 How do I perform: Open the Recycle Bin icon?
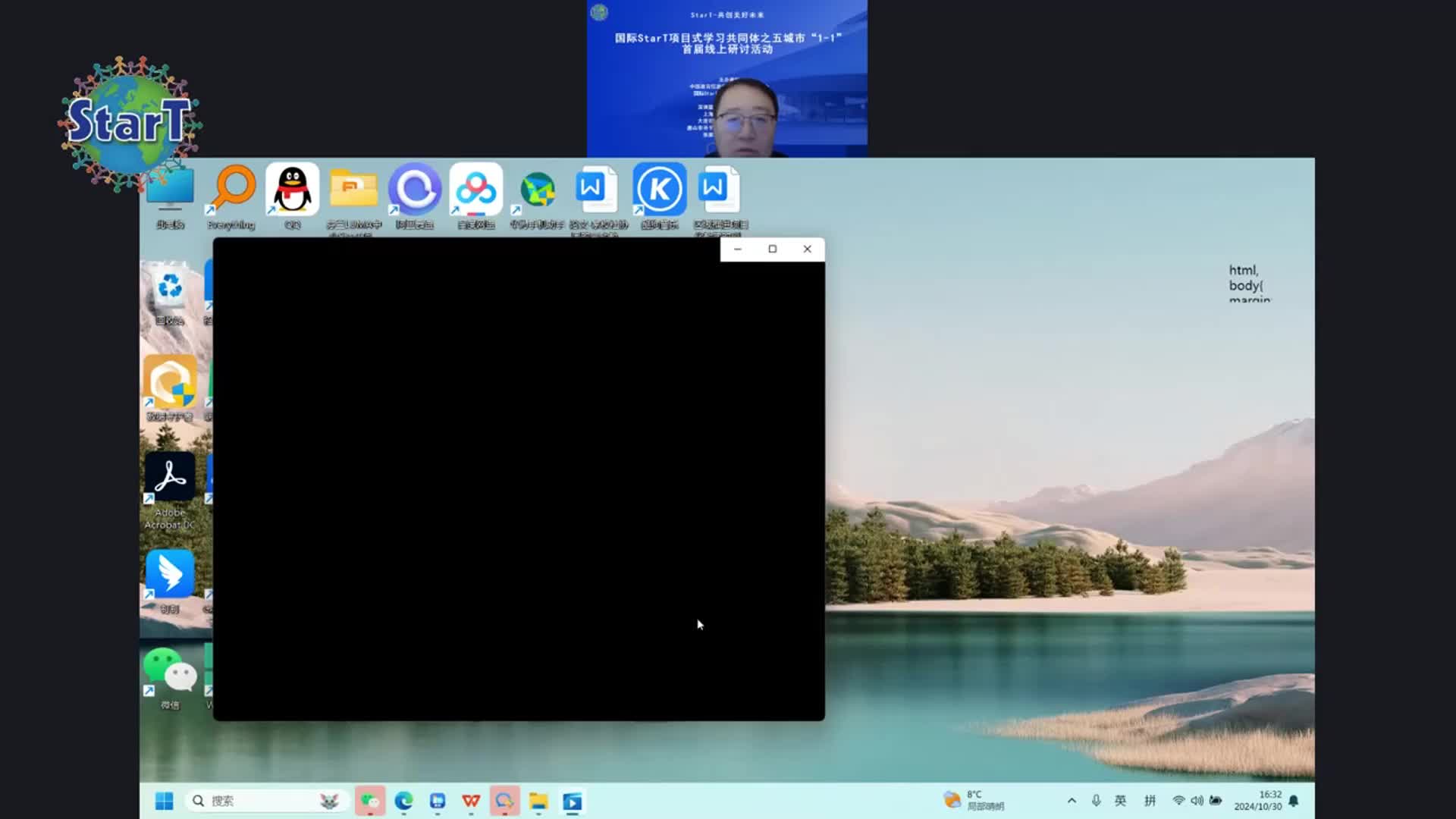(170, 288)
